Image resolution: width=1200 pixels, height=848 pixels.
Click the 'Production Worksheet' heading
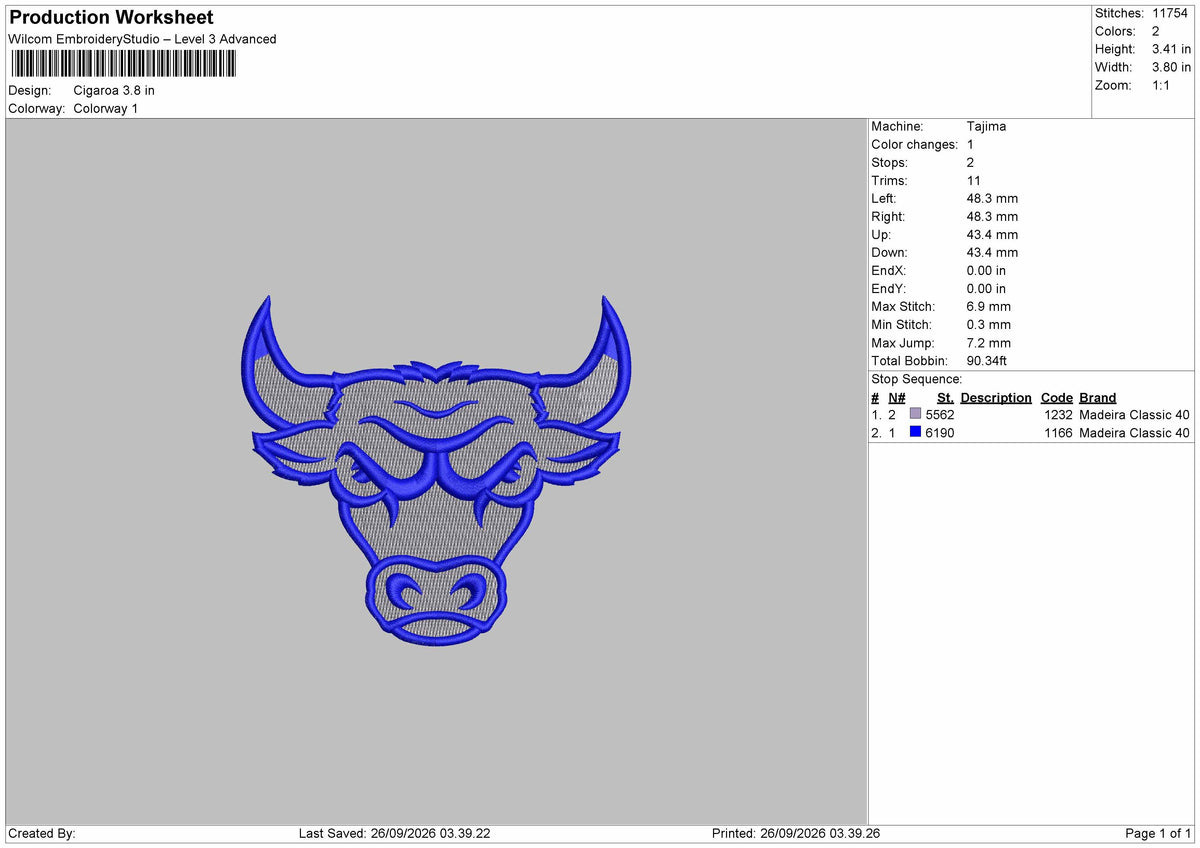tap(111, 18)
